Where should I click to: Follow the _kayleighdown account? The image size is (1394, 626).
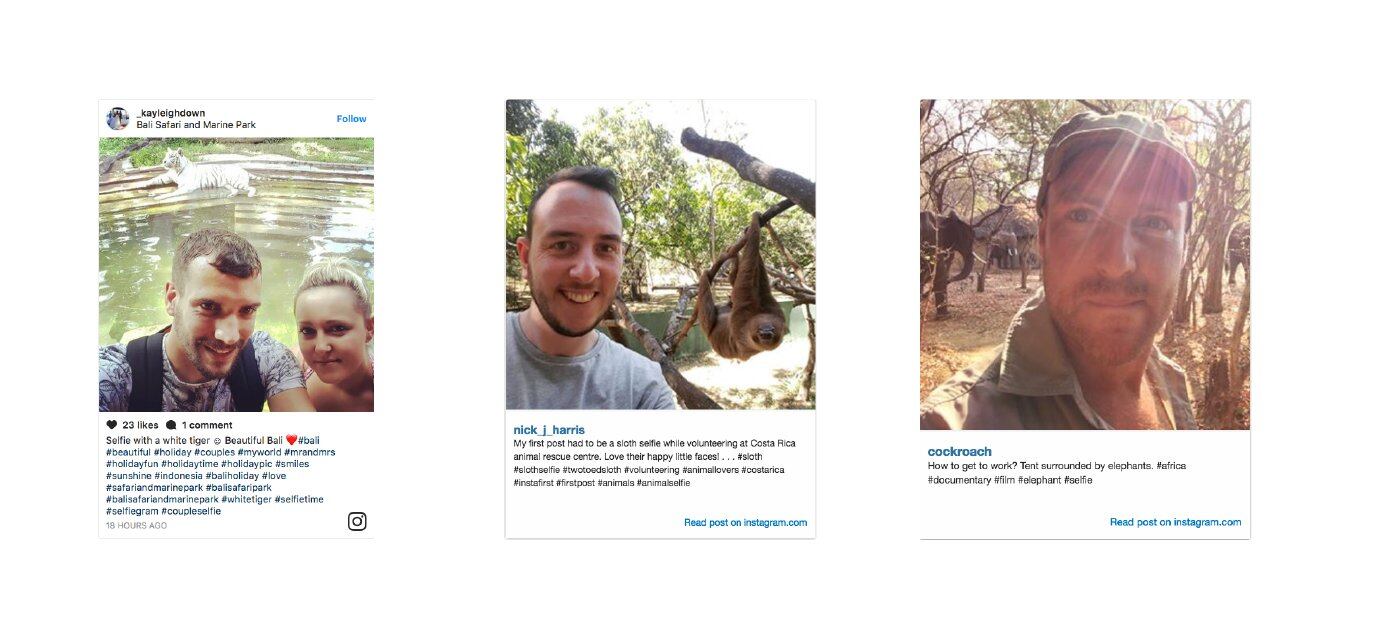[x=351, y=119]
